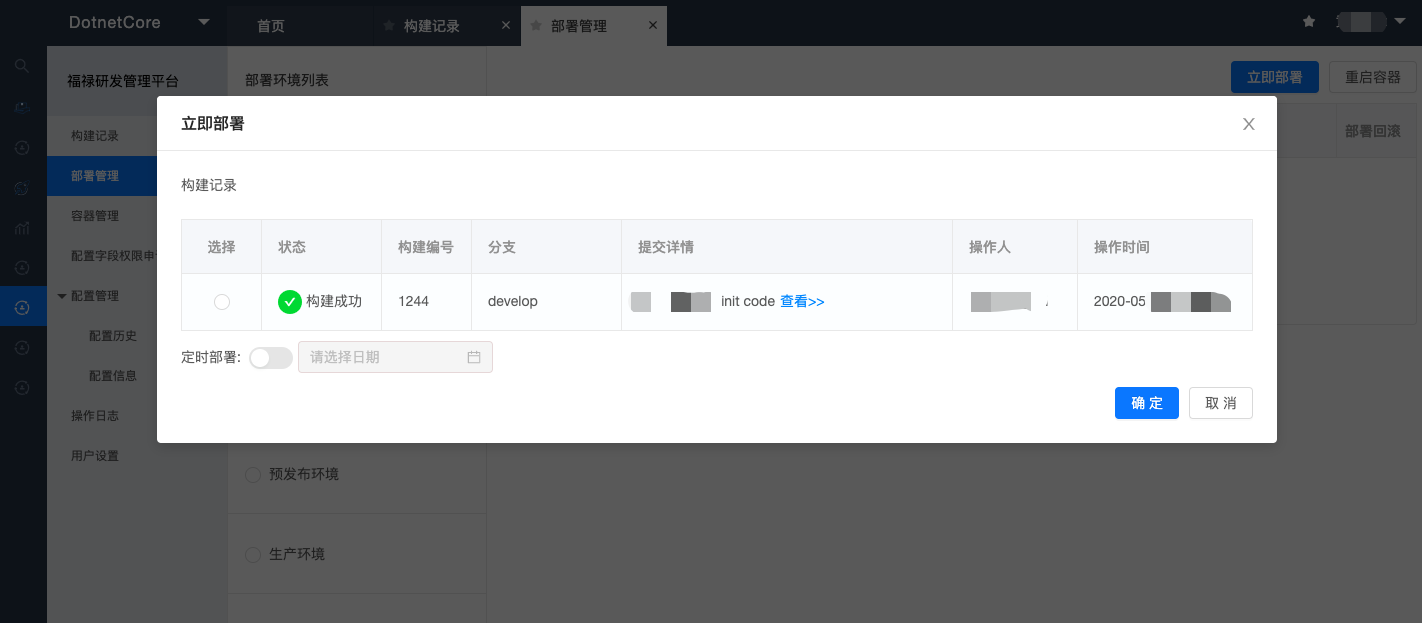The width and height of the screenshot is (1422, 623).
Task: Click star icon on 部署管理 tab
Action: 536,26
